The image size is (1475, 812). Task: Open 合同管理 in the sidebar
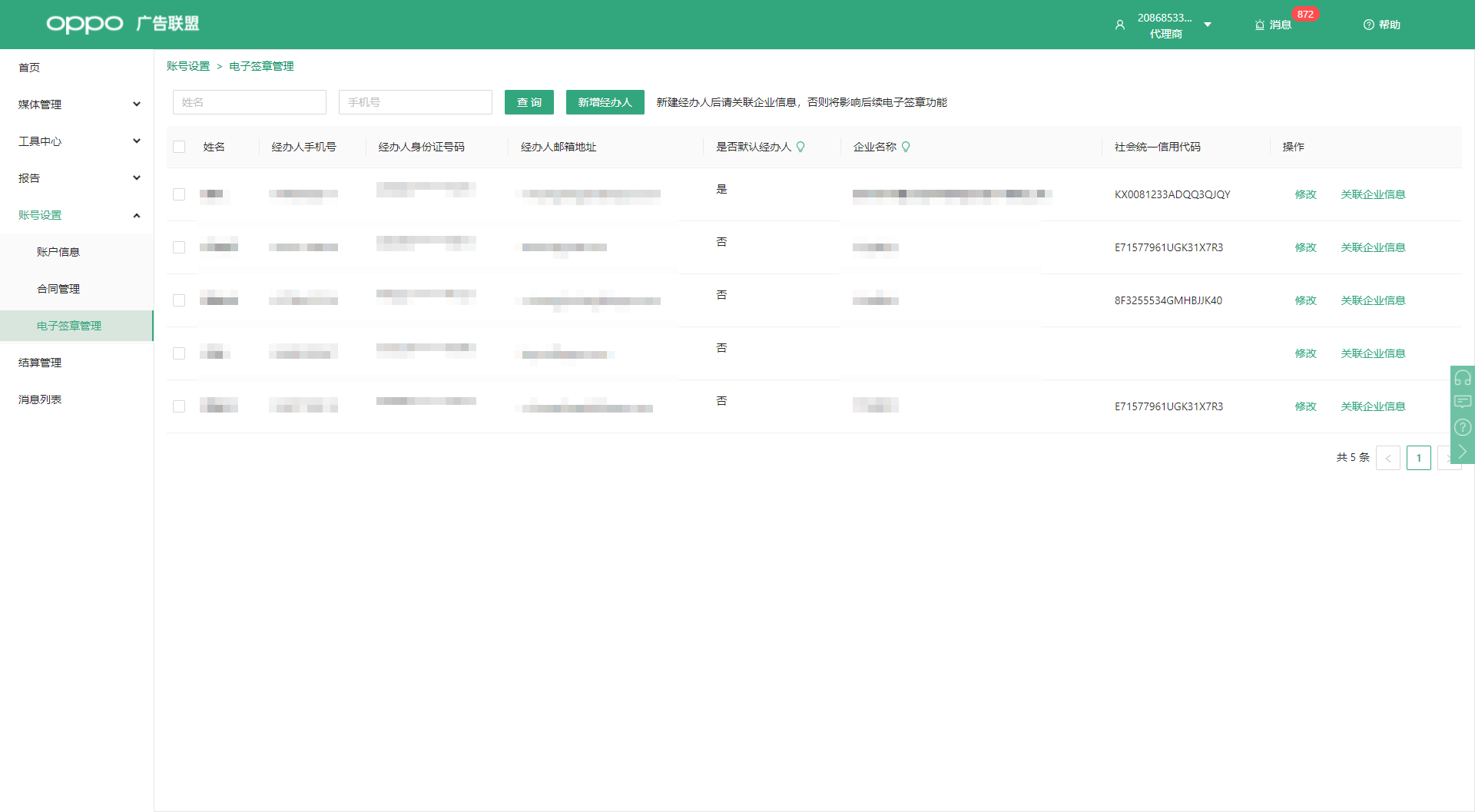pos(58,289)
